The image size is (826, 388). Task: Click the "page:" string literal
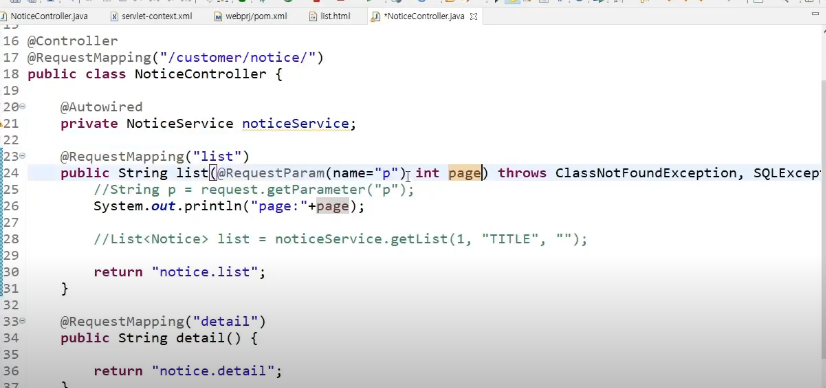point(279,206)
